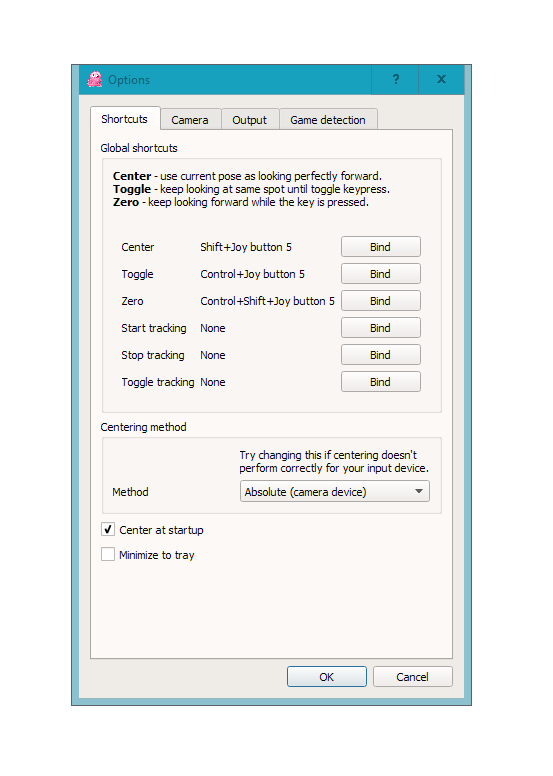Go to the Game detection tab
This screenshot has width=553, height=776.
pos(328,120)
